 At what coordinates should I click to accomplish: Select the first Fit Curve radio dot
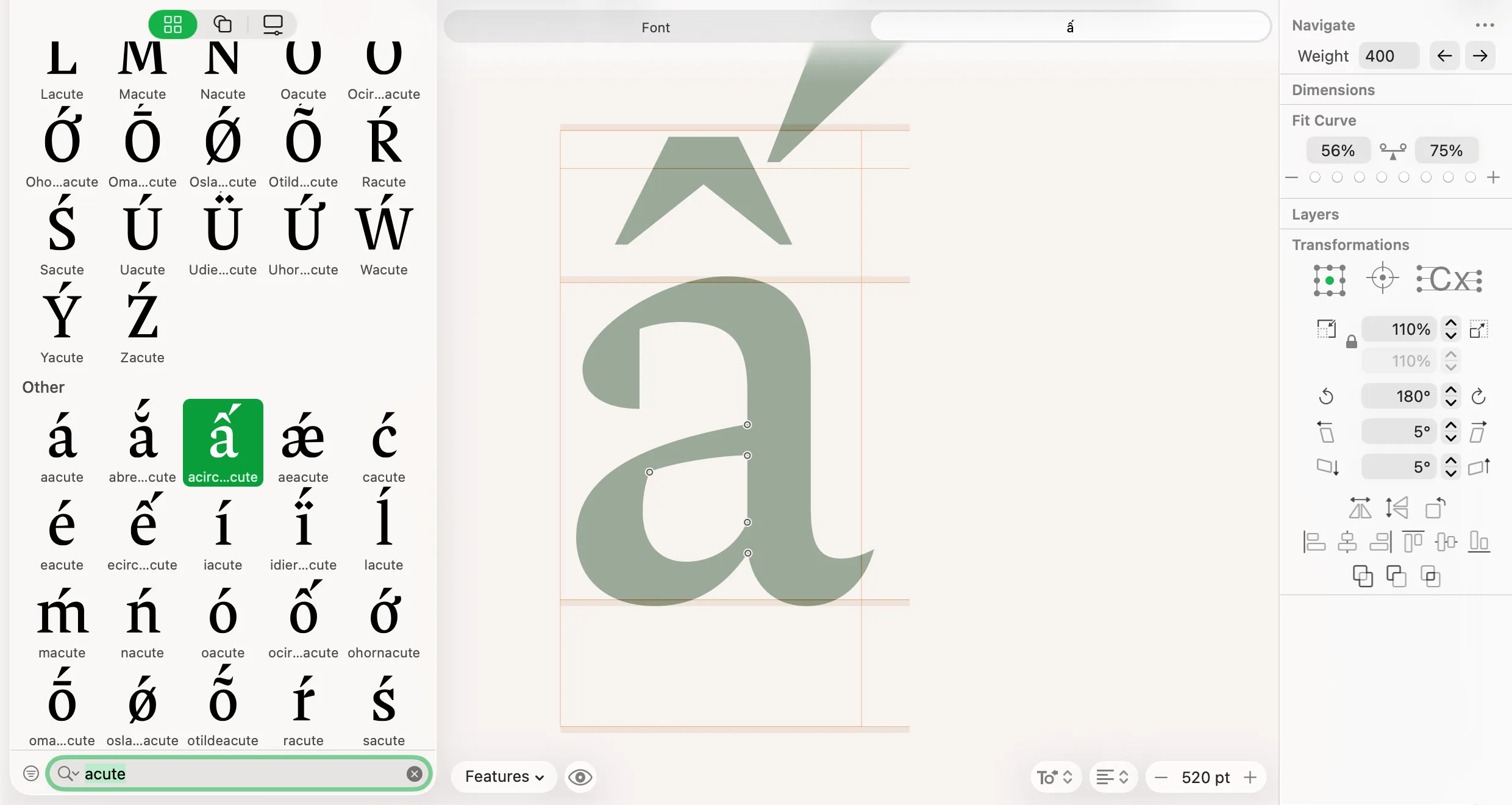[x=1315, y=177]
